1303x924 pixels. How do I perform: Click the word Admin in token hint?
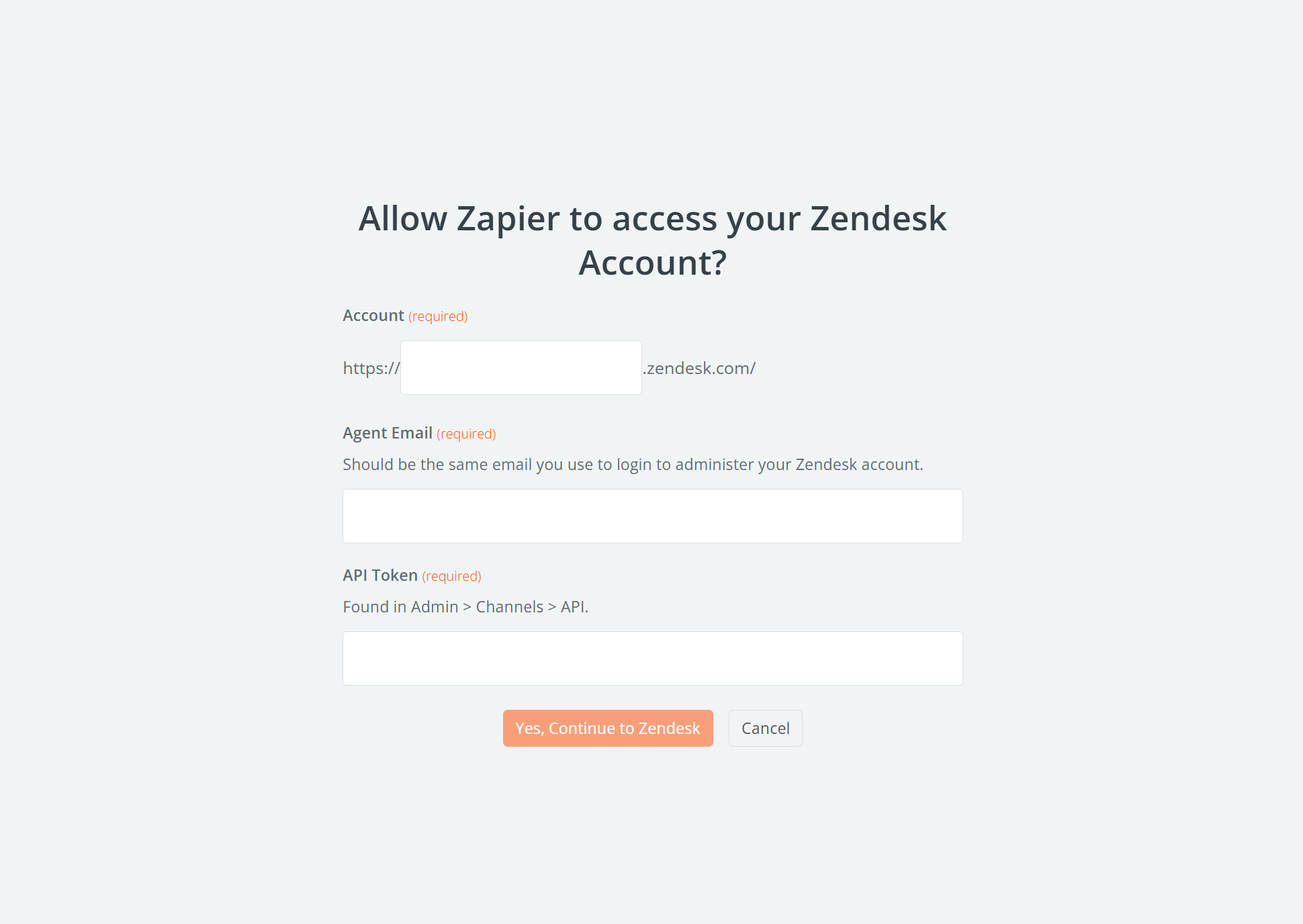(435, 607)
